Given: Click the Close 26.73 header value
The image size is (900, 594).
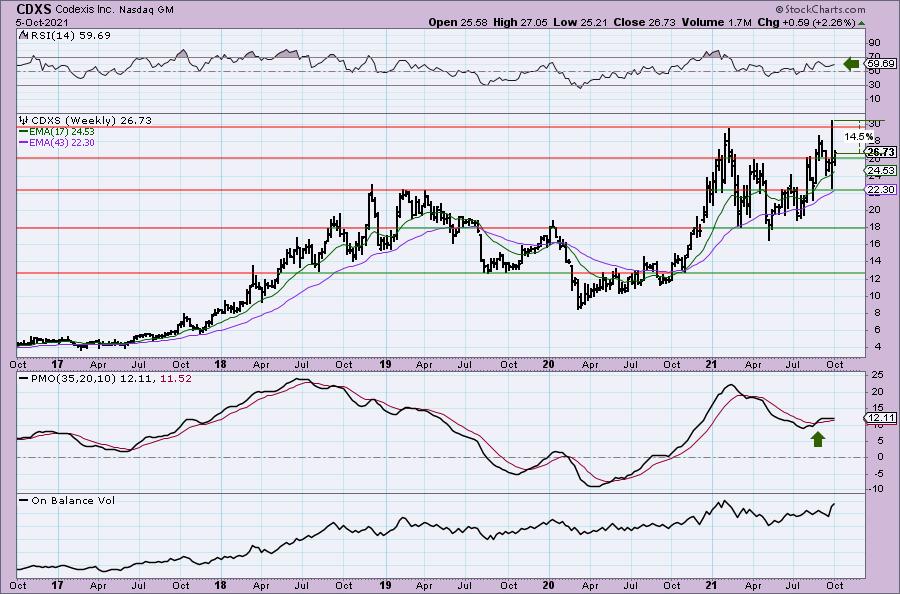Looking at the screenshot, I should [645, 22].
